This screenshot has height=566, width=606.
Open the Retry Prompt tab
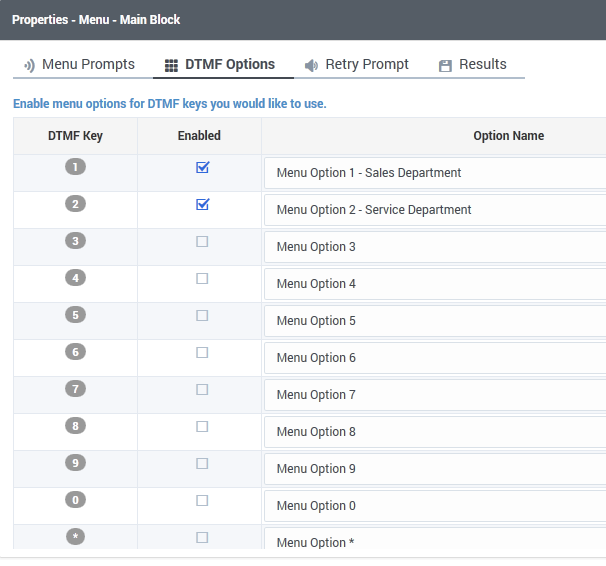pos(357,64)
